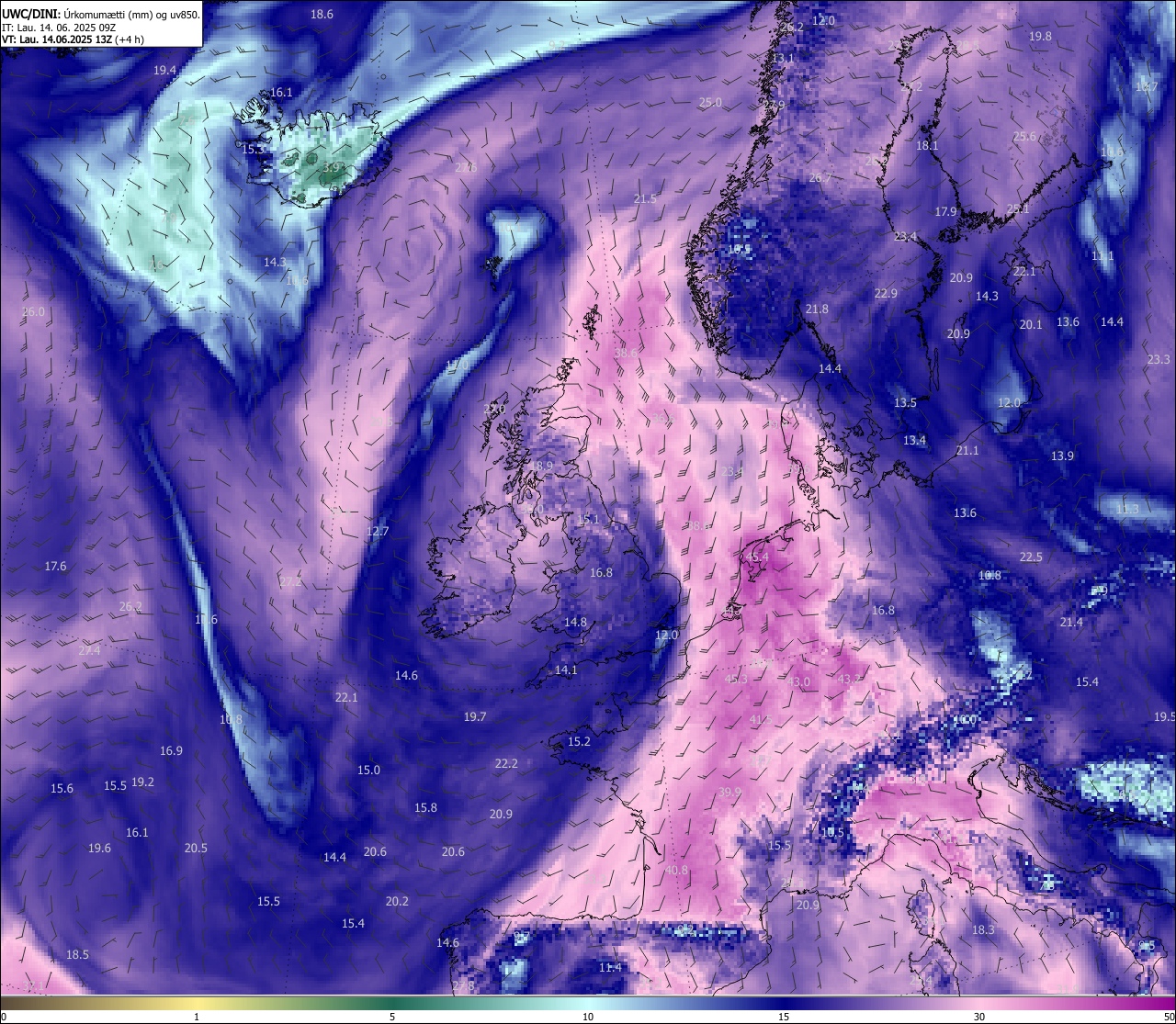Click the '18.3' value over Italy
The width and height of the screenshot is (1176, 1024).
983,930
